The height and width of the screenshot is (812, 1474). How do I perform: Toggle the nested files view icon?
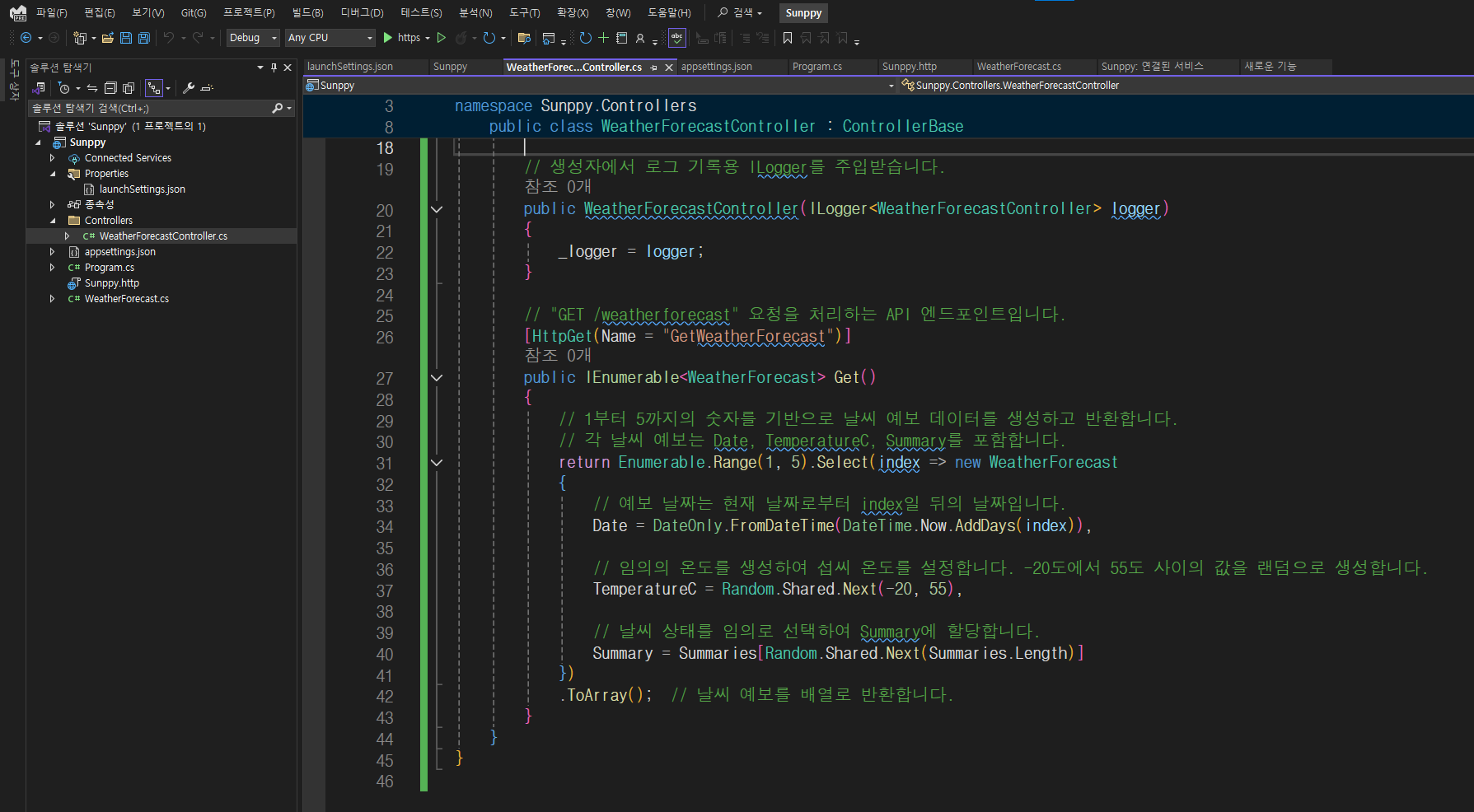(154, 88)
